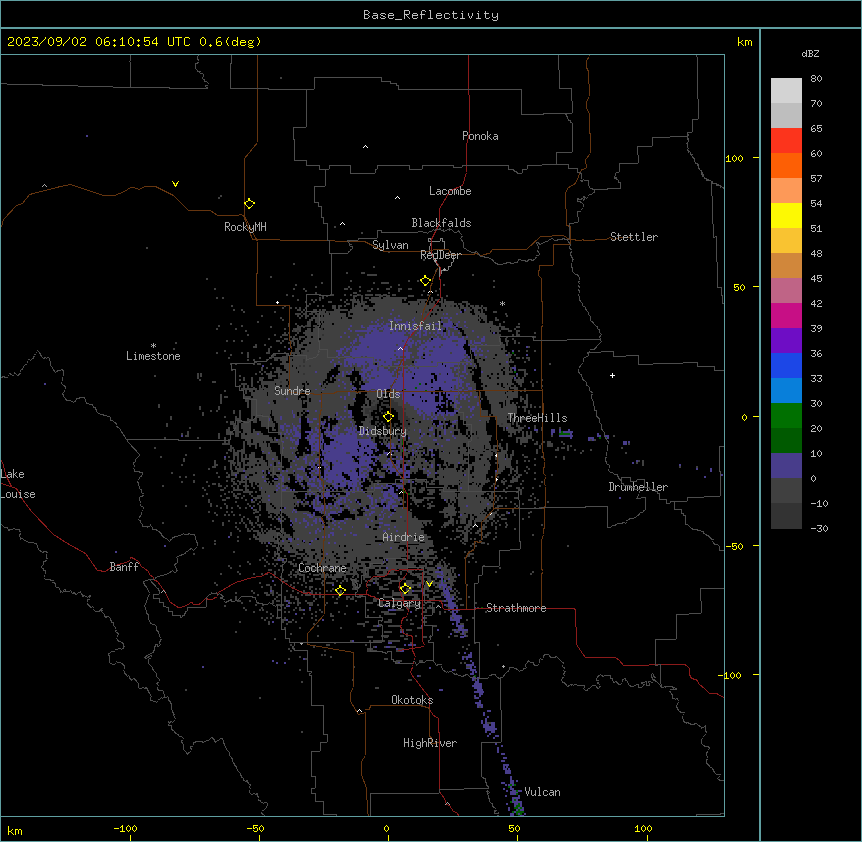Click the slate-purple 10 dBZ legend color

pyautogui.click(x=786, y=466)
